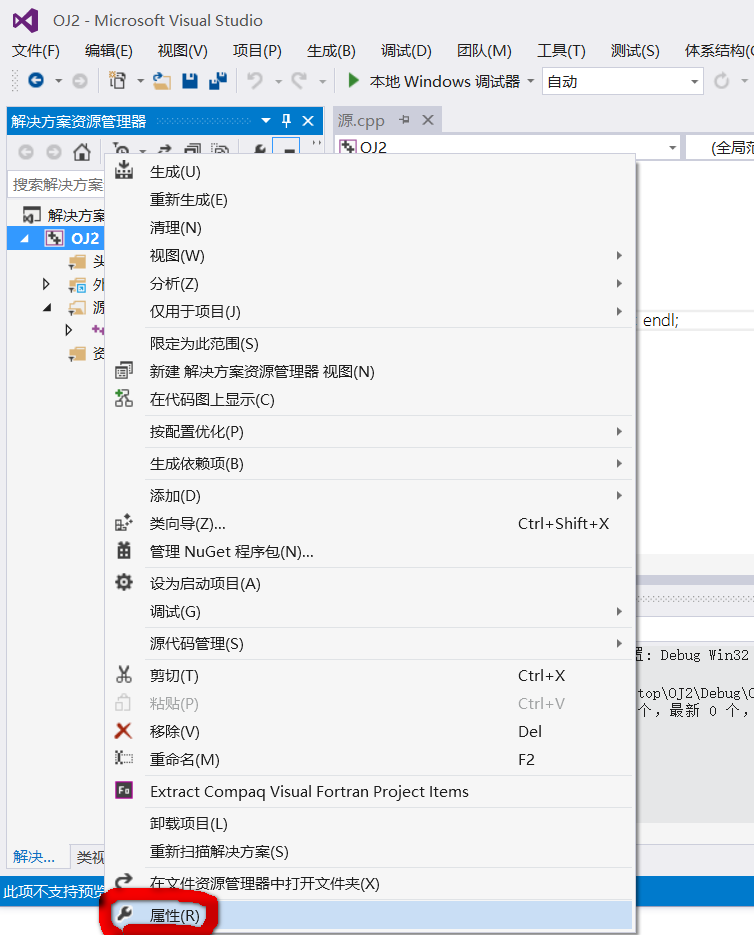This screenshot has width=754, height=935.
Task: Expand the 调试(G) submenu
Action: pyautogui.click(x=369, y=612)
